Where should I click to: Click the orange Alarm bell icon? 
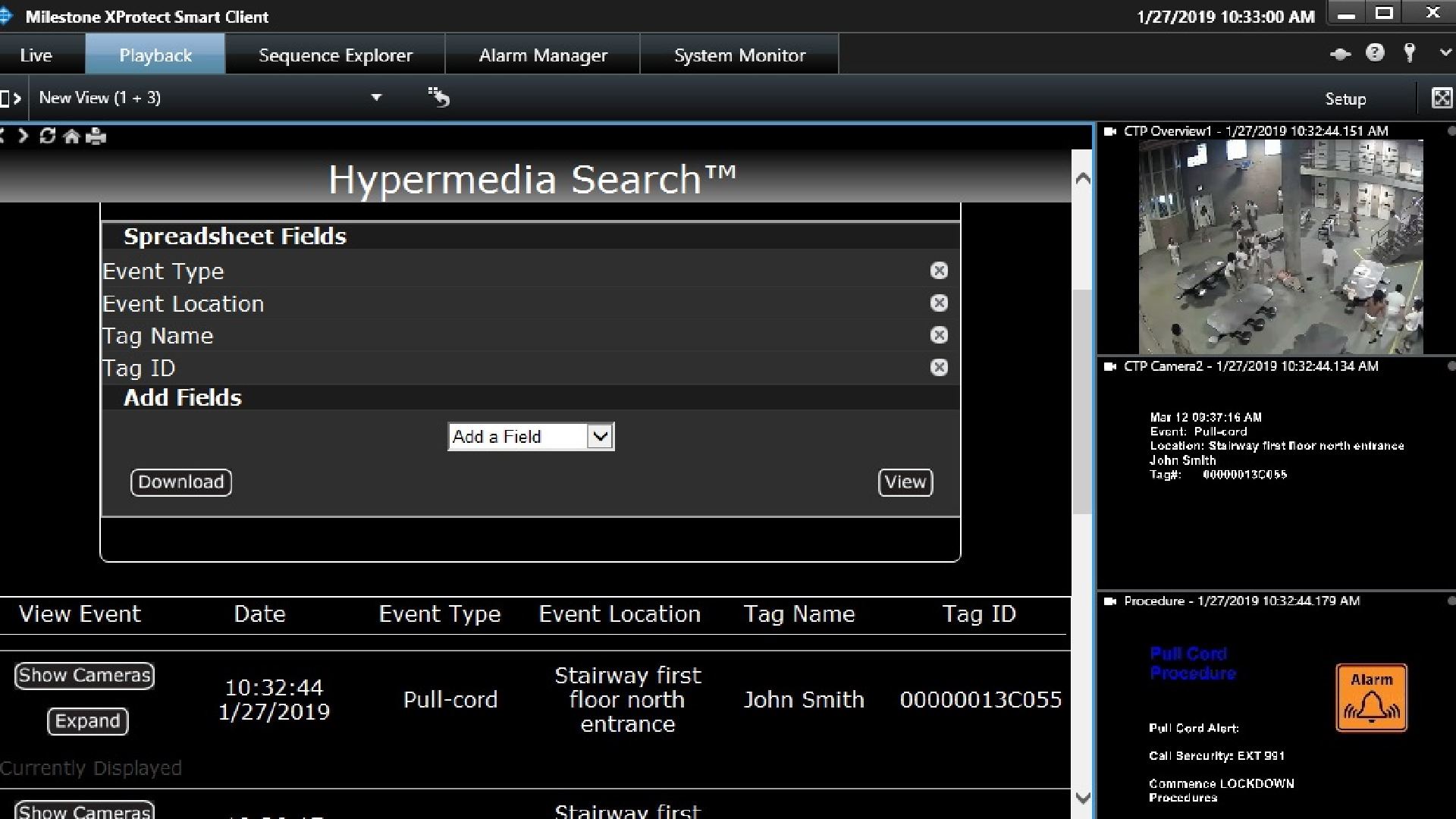1371,698
